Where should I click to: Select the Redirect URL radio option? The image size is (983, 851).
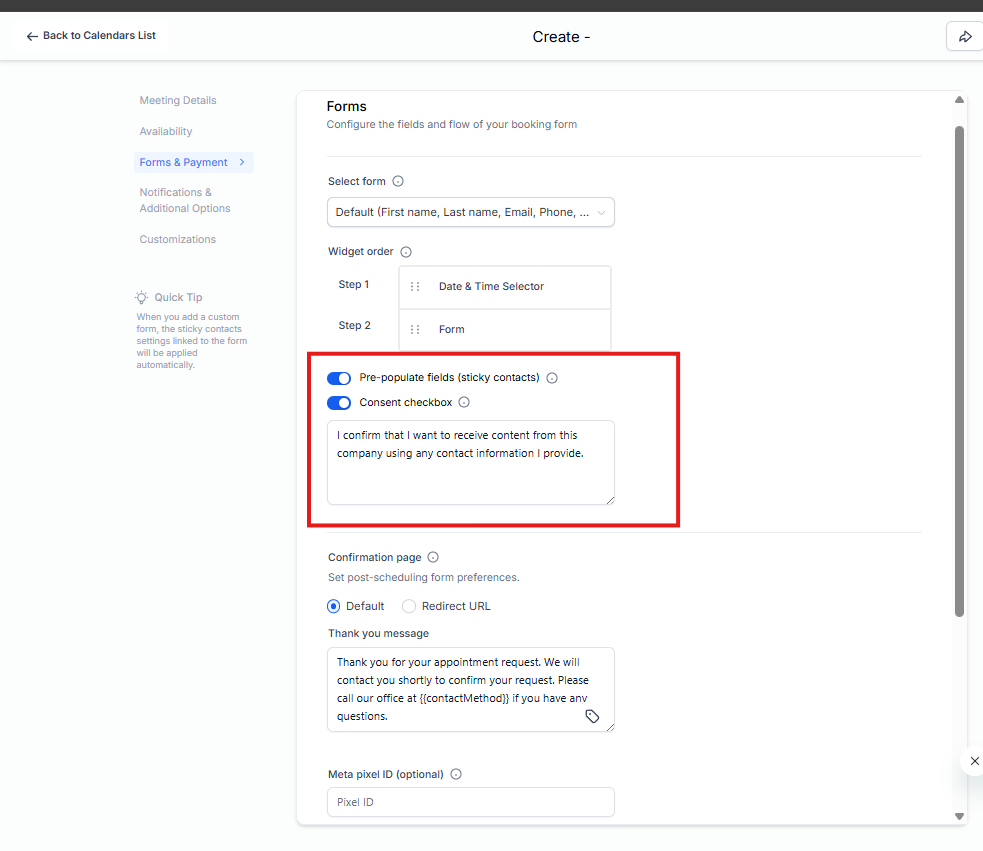409,606
